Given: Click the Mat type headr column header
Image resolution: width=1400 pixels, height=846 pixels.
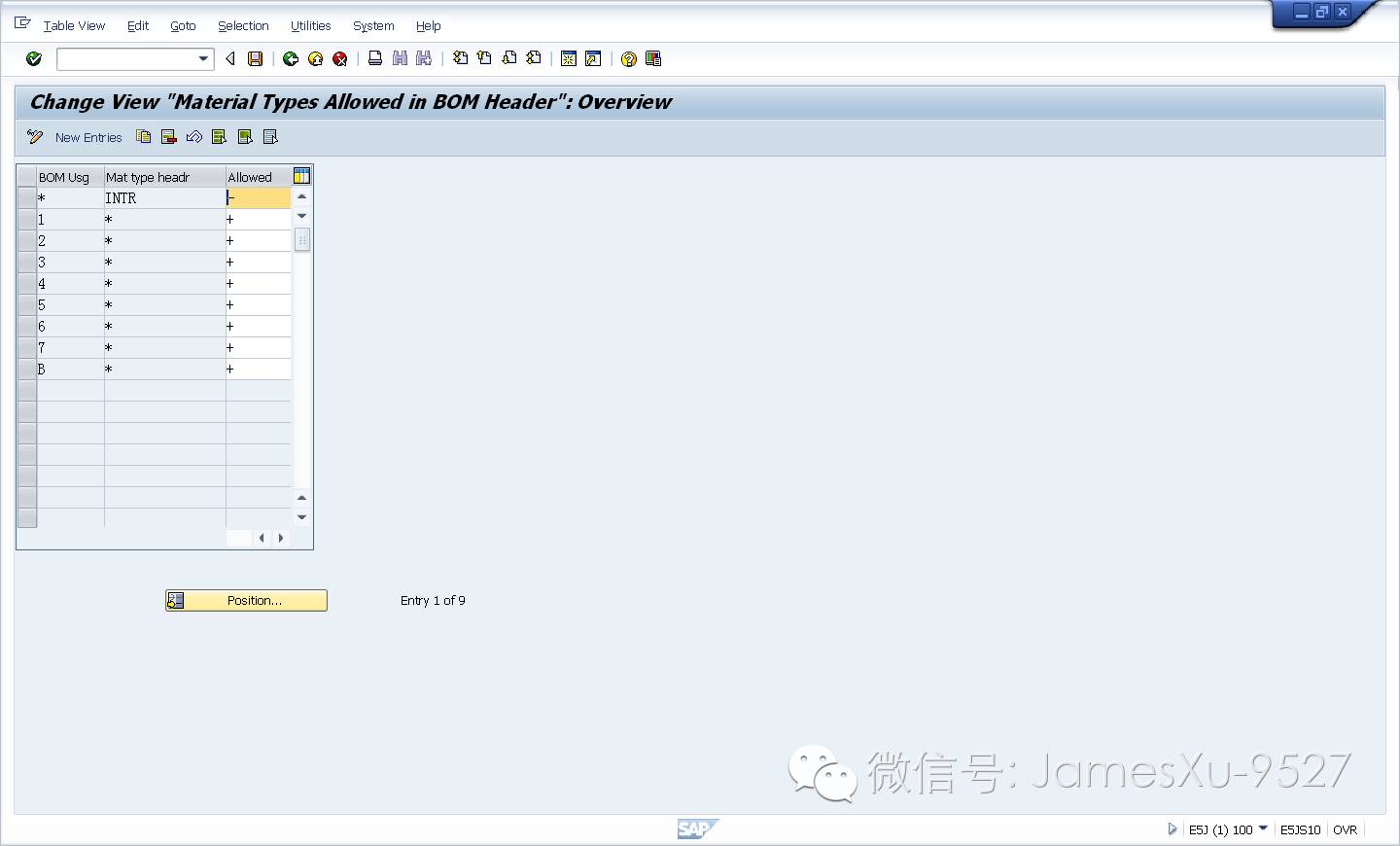Looking at the screenshot, I should (x=164, y=177).
